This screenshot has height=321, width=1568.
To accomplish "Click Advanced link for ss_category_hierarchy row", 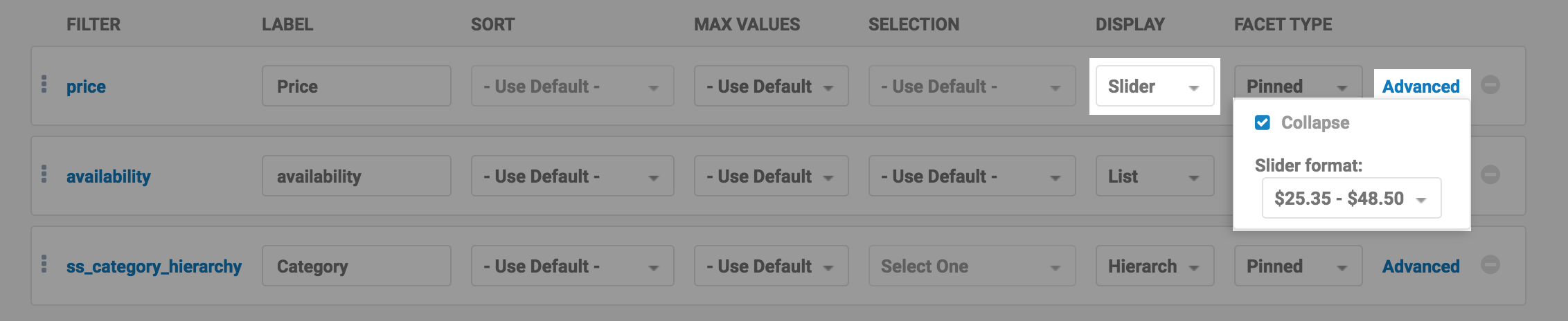I will tap(1420, 266).
